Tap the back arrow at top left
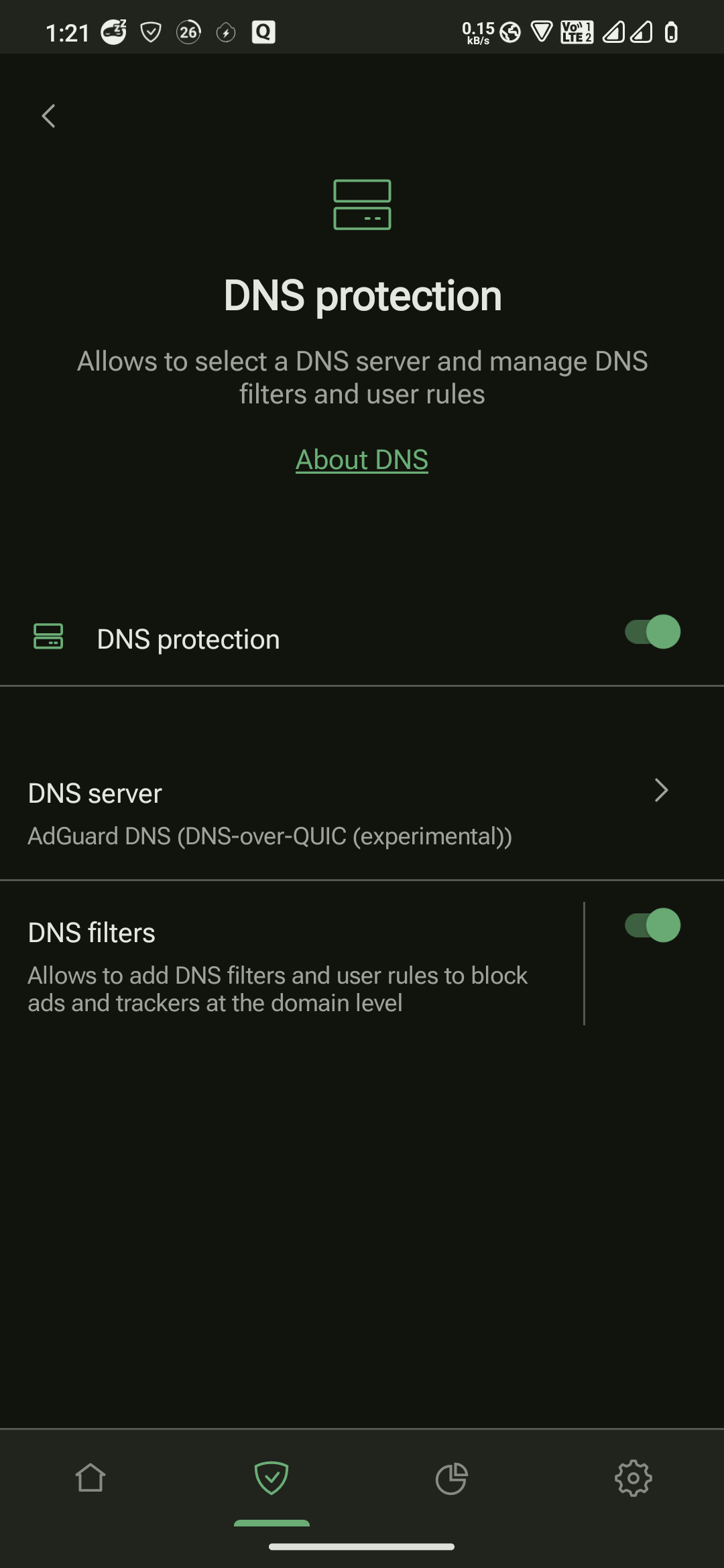The height and width of the screenshot is (1568, 724). [x=48, y=115]
